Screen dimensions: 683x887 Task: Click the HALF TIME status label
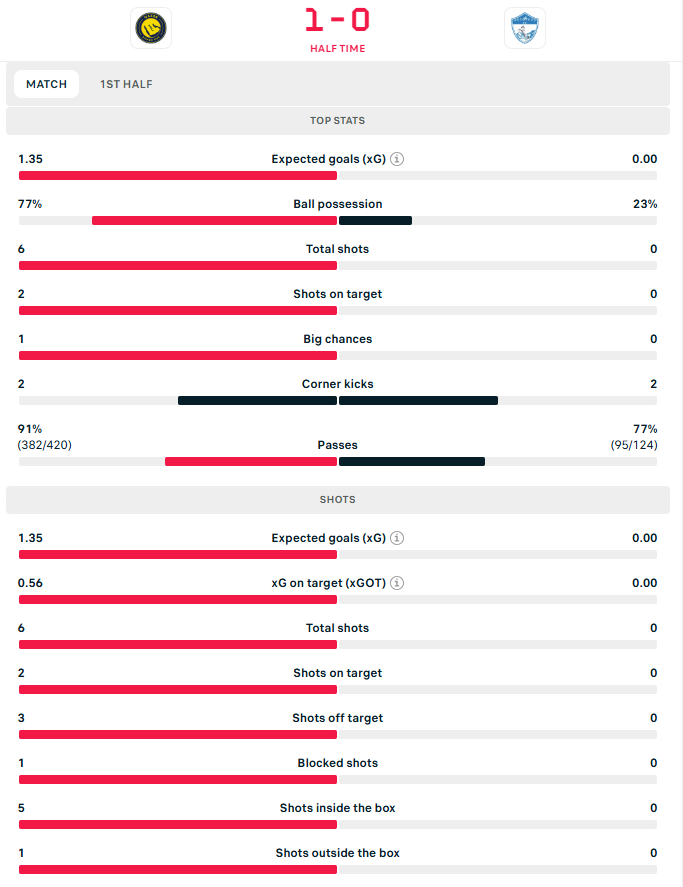338,48
